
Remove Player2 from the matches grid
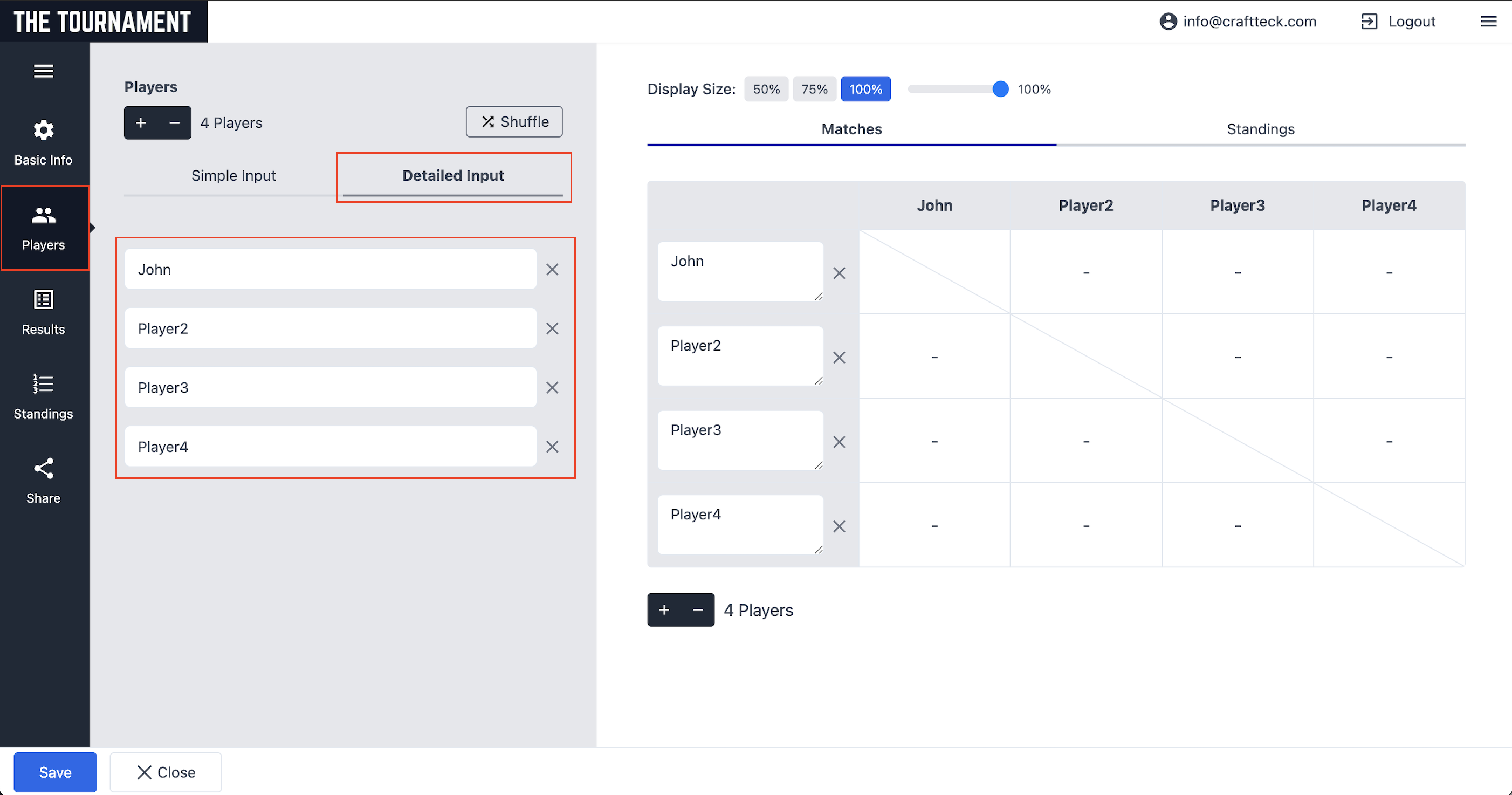click(x=839, y=358)
